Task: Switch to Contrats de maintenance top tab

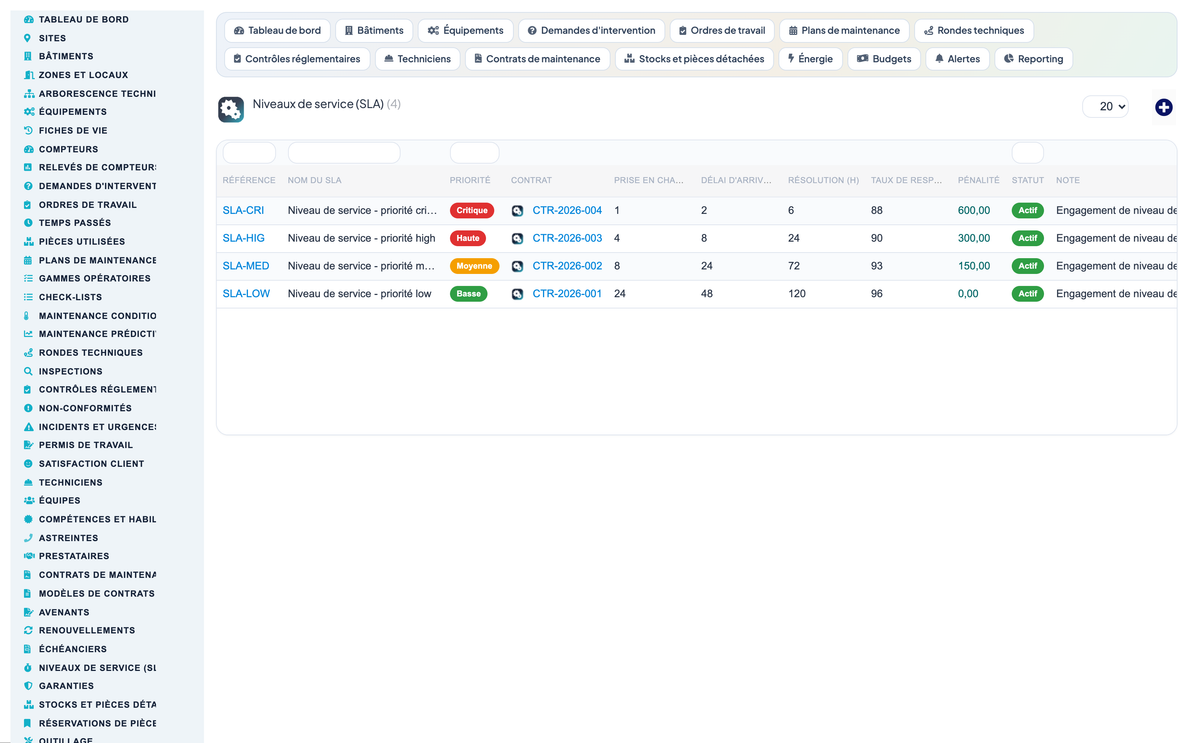Action: coord(538,59)
